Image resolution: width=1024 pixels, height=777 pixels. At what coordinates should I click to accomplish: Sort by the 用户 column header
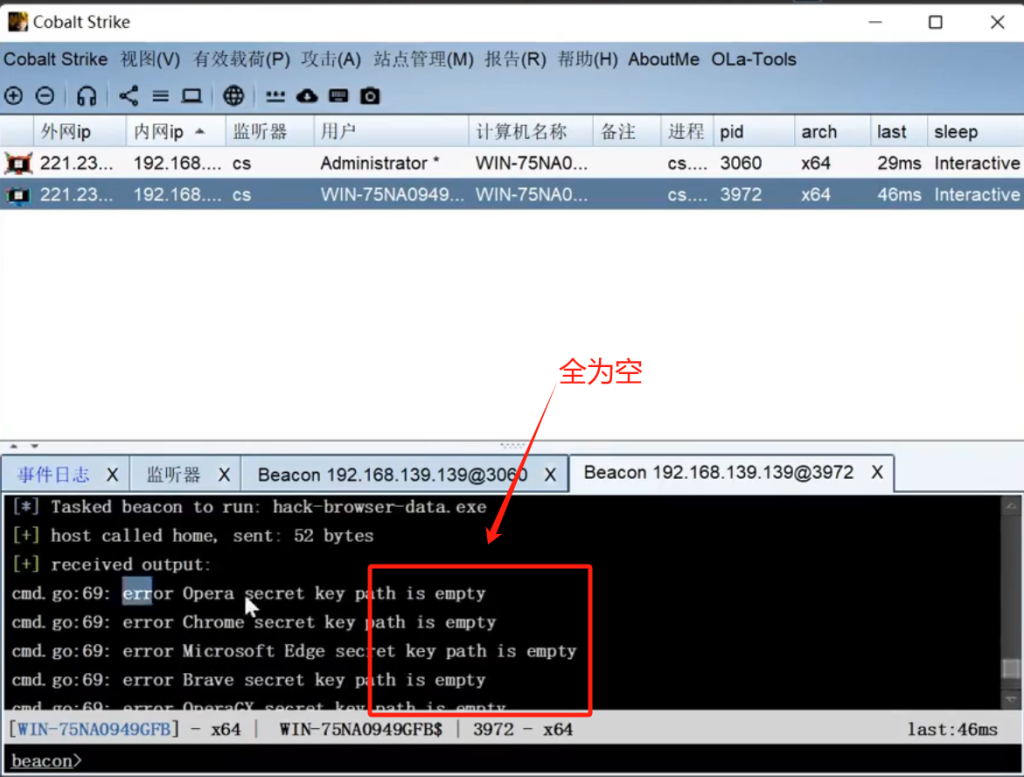[x=391, y=132]
